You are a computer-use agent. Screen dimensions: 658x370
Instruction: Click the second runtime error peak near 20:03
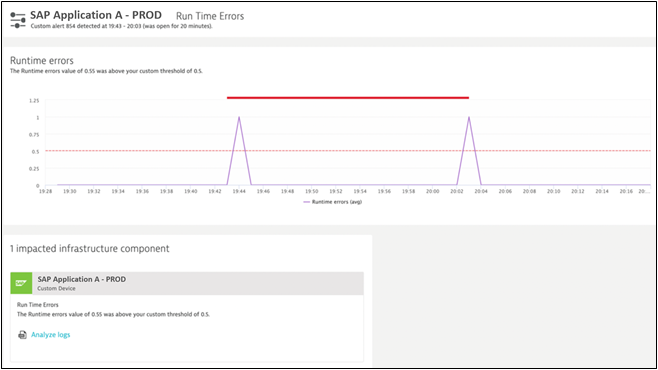[469, 117]
